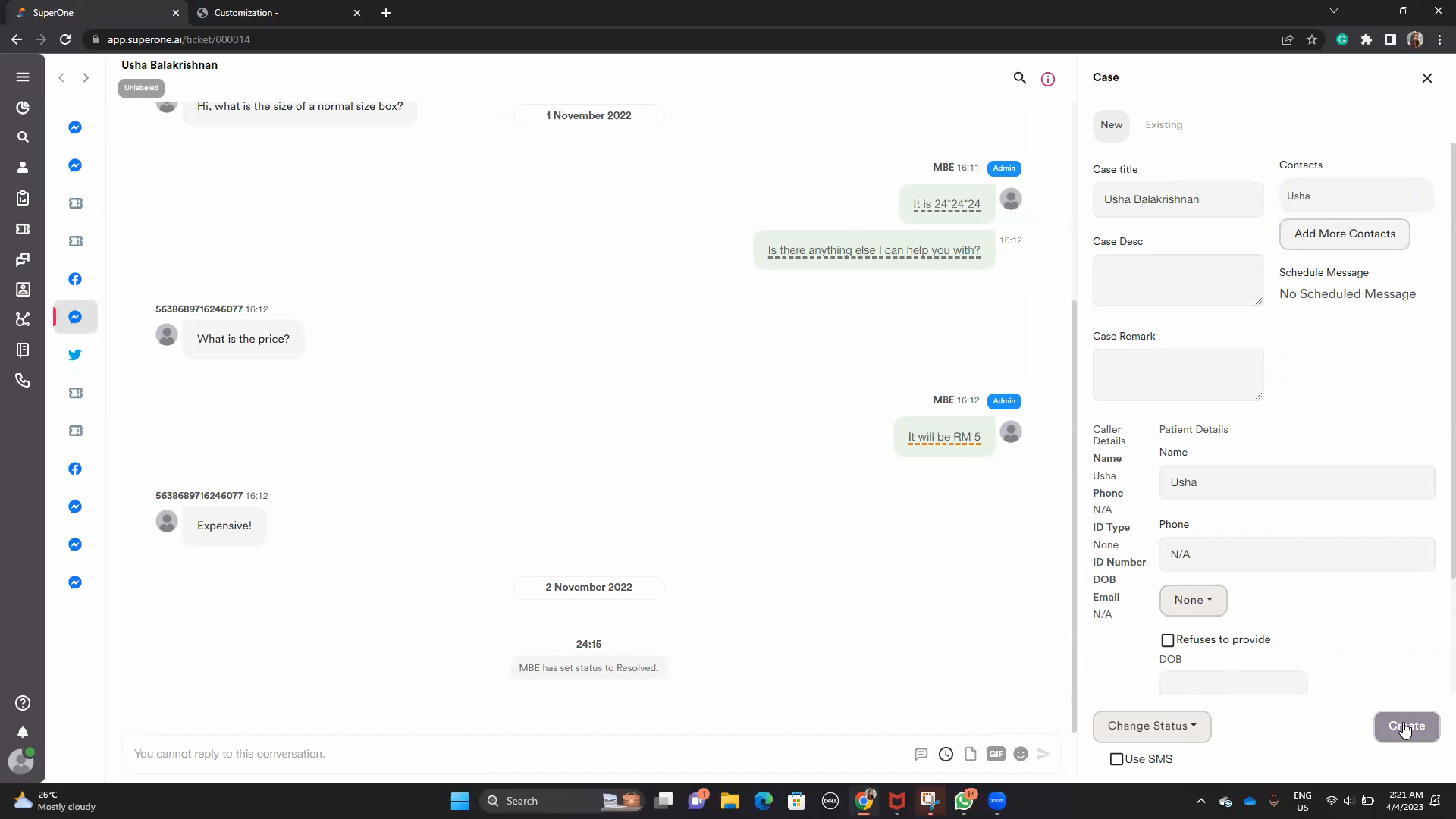Click the Case Desc text area
Screen dimensions: 1456x819
tap(1178, 281)
